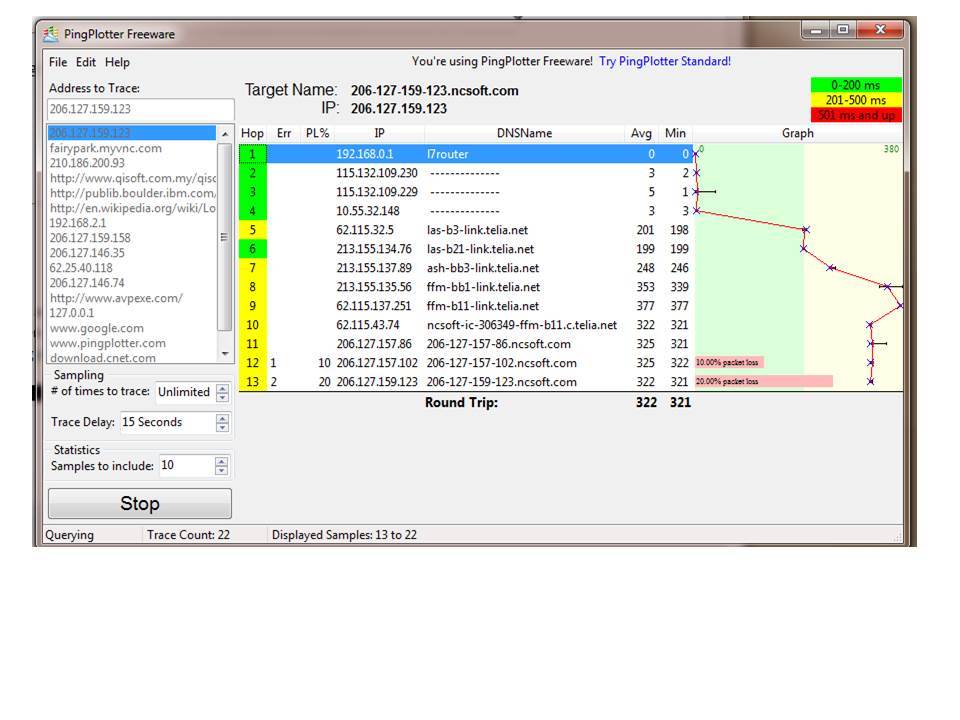Click the IP column header
The height and width of the screenshot is (720, 960).
click(380, 133)
